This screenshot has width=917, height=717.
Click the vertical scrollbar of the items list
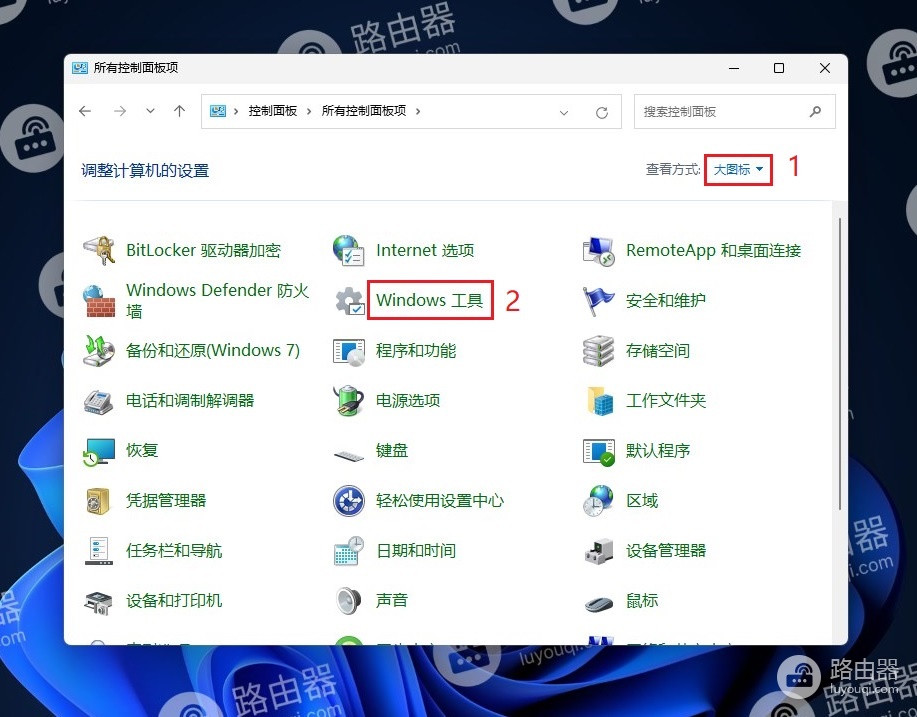tap(840, 363)
